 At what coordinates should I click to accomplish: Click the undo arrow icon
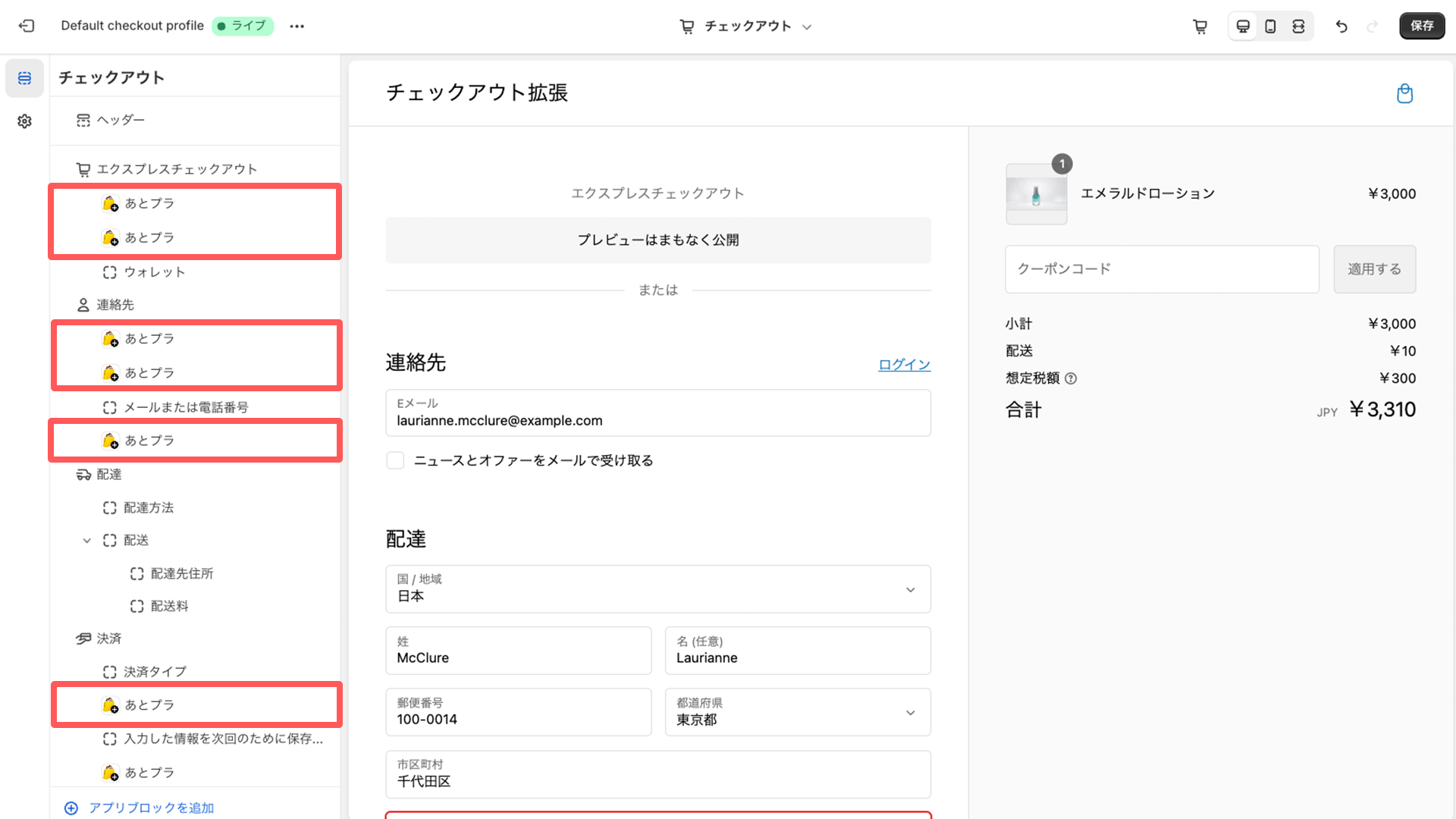[x=1341, y=27]
